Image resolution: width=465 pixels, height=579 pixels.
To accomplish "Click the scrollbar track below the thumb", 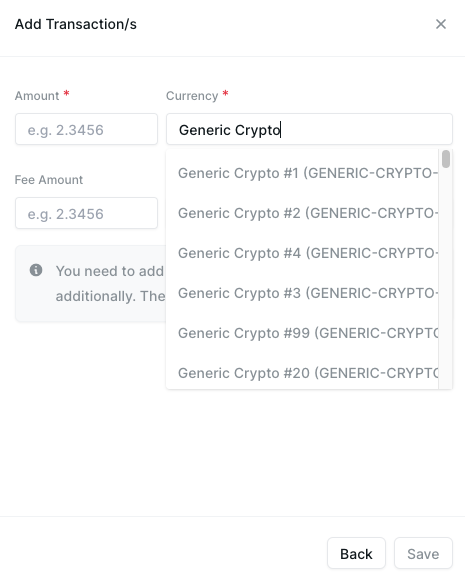I will tap(446, 279).
